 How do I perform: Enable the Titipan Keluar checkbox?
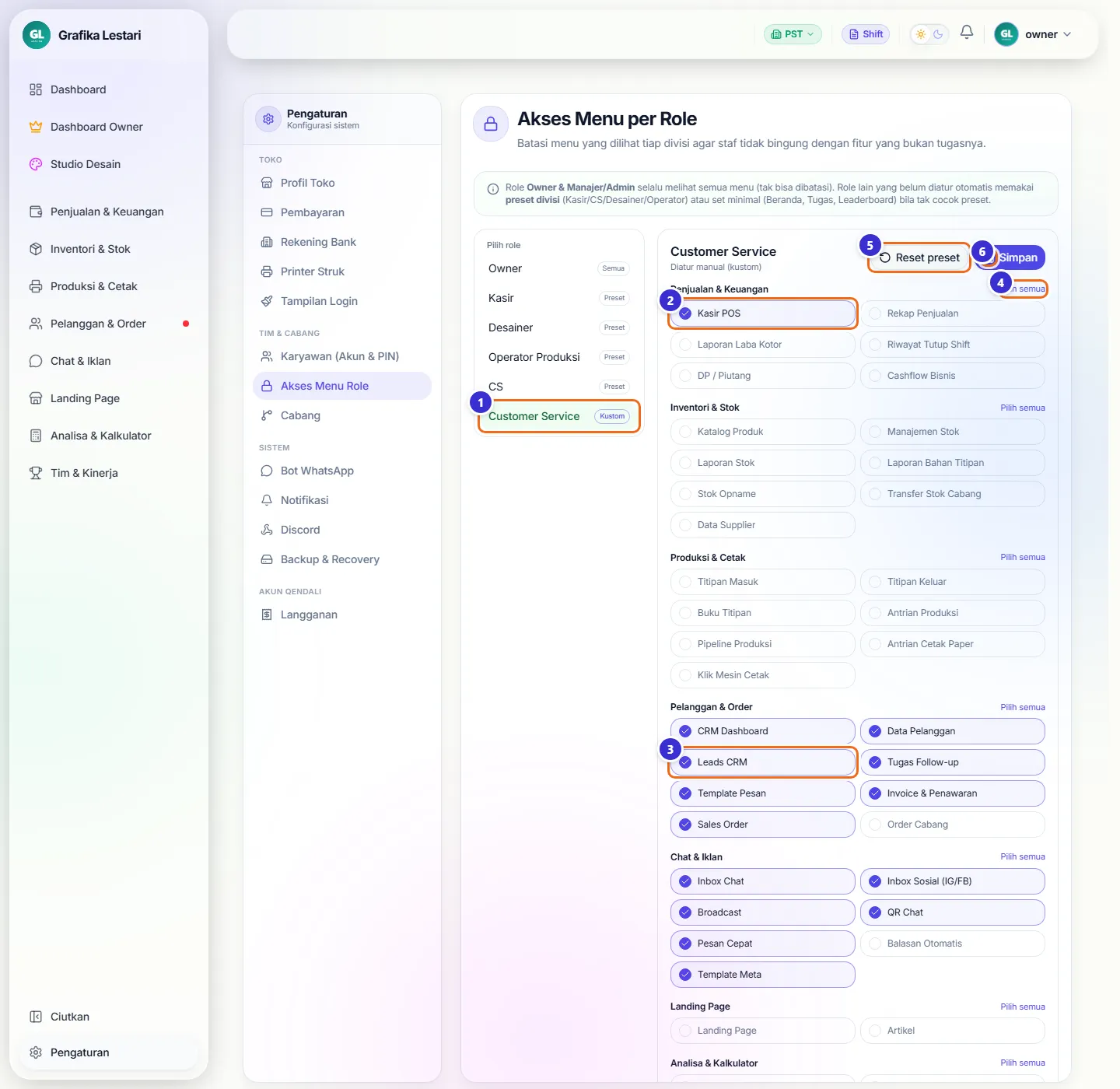[875, 582]
